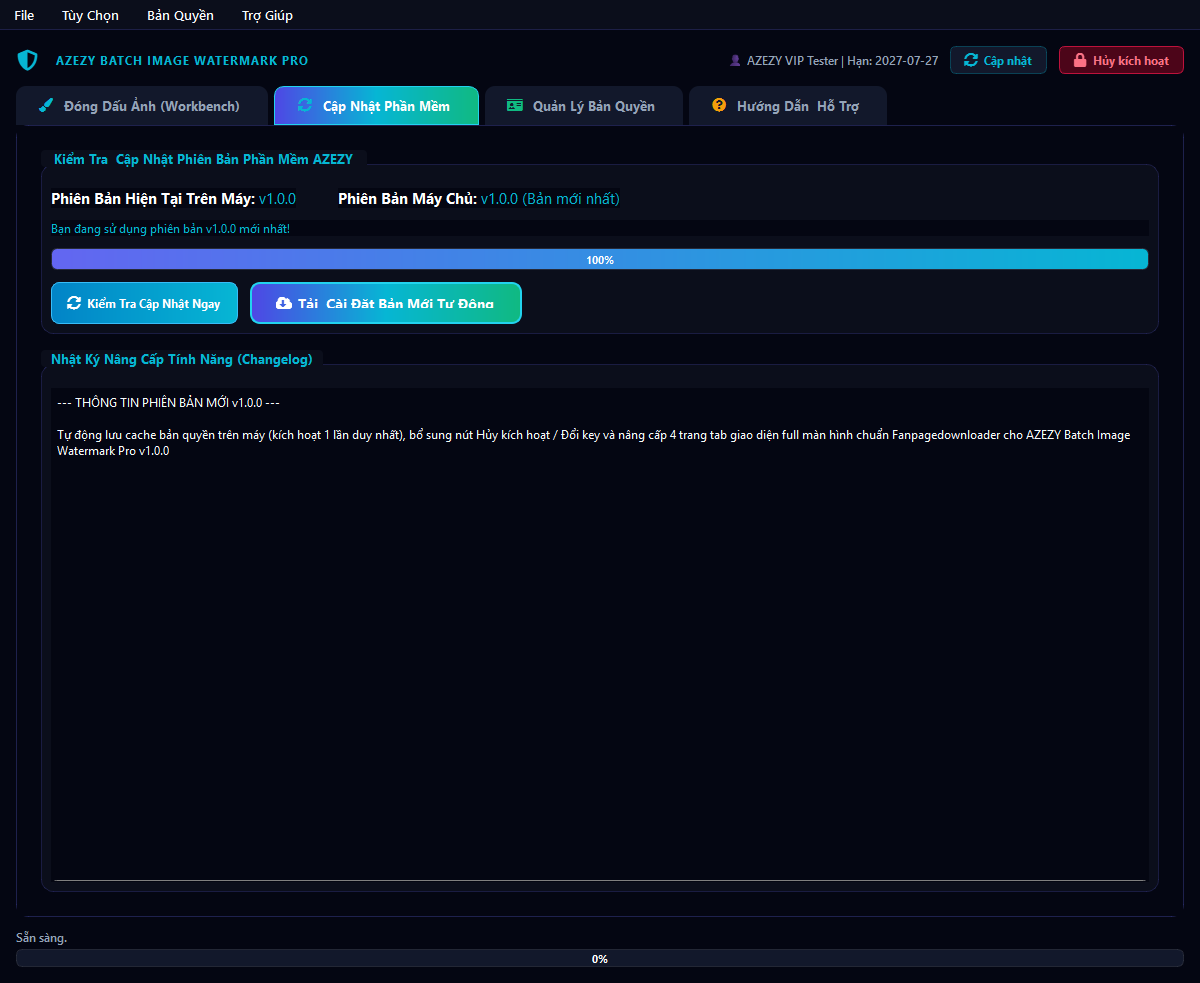Viewport: 1200px width, 983px height.
Task: Click the Phiên Bản Máy Chủ label
Action: 407,199
